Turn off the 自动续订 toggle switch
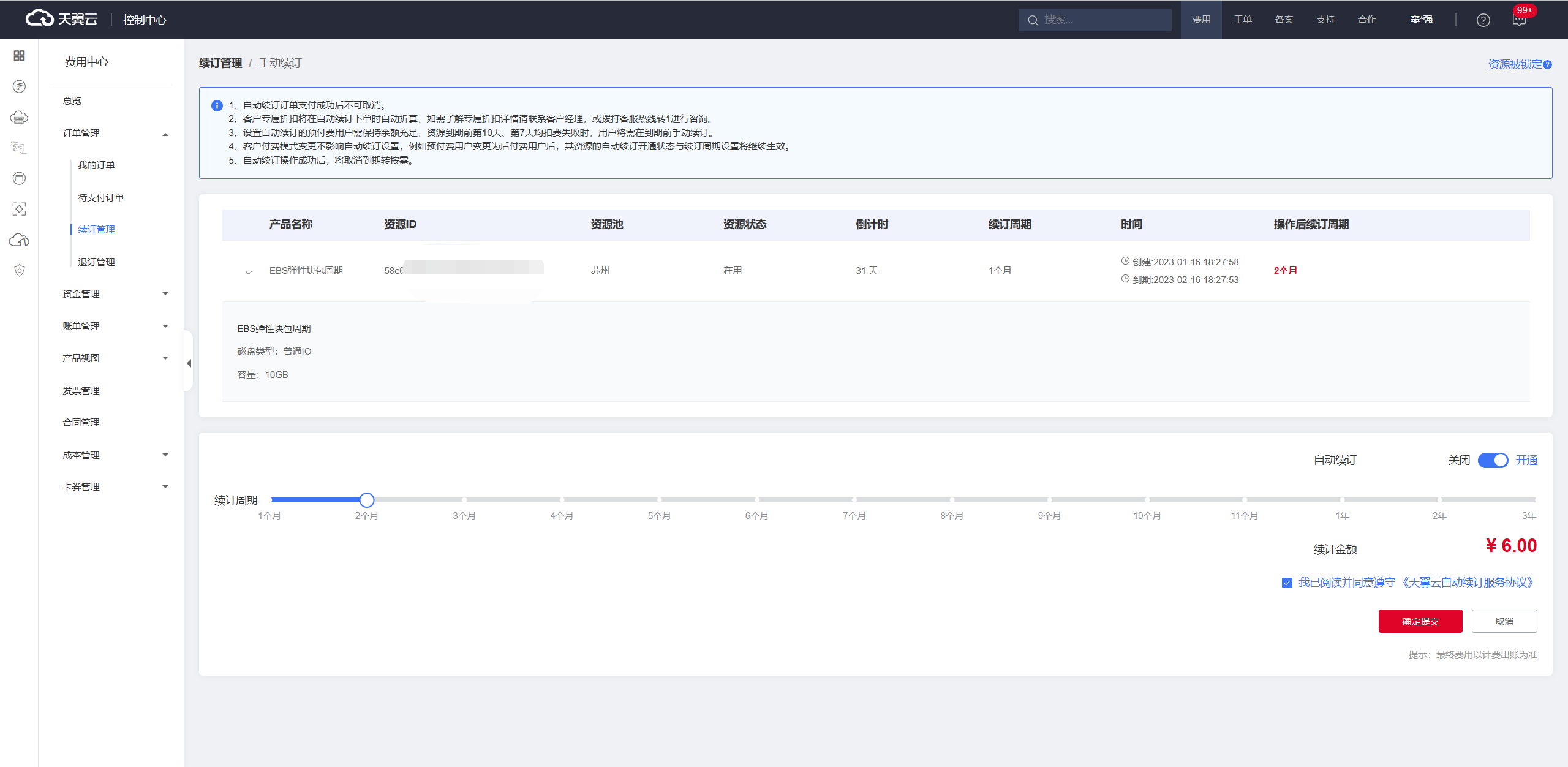This screenshot has width=1568, height=767. click(x=1493, y=460)
